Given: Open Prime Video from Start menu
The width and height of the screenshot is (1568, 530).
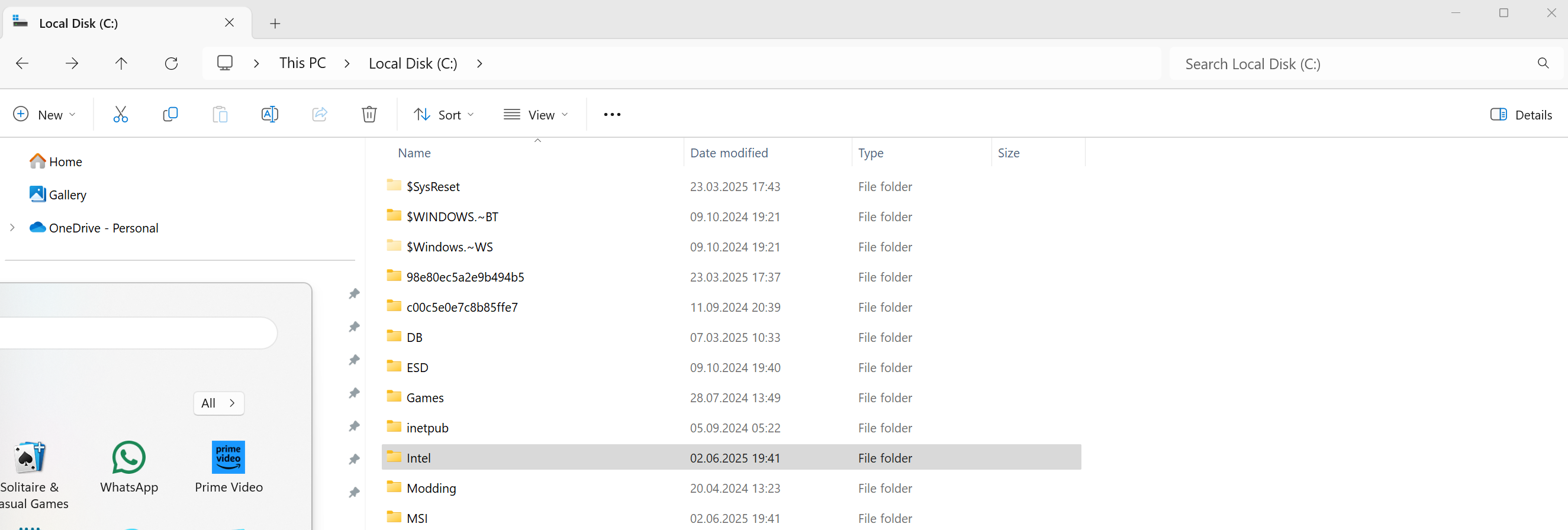Looking at the screenshot, I should click(228, 467).
